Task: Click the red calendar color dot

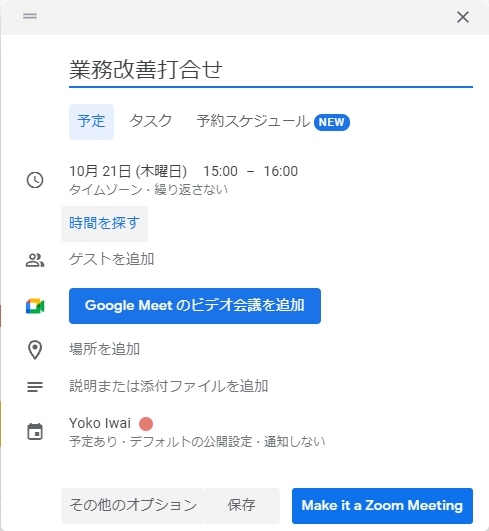Action: click(x=146, y=424)
